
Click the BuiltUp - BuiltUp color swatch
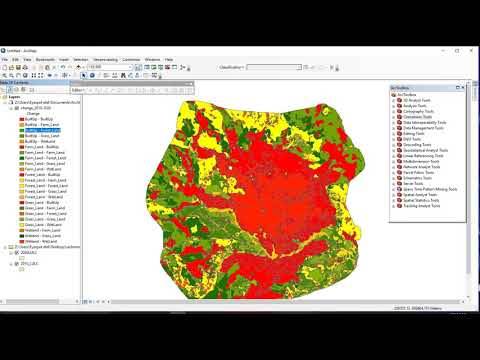(22, 119)
